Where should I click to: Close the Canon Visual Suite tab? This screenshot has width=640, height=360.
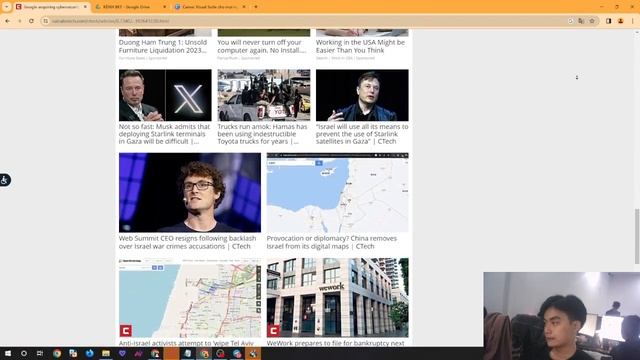point(244,7)
